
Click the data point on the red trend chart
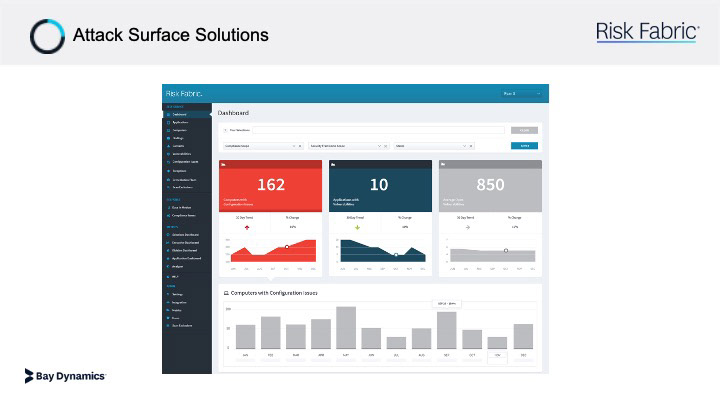tap(287, 247)
